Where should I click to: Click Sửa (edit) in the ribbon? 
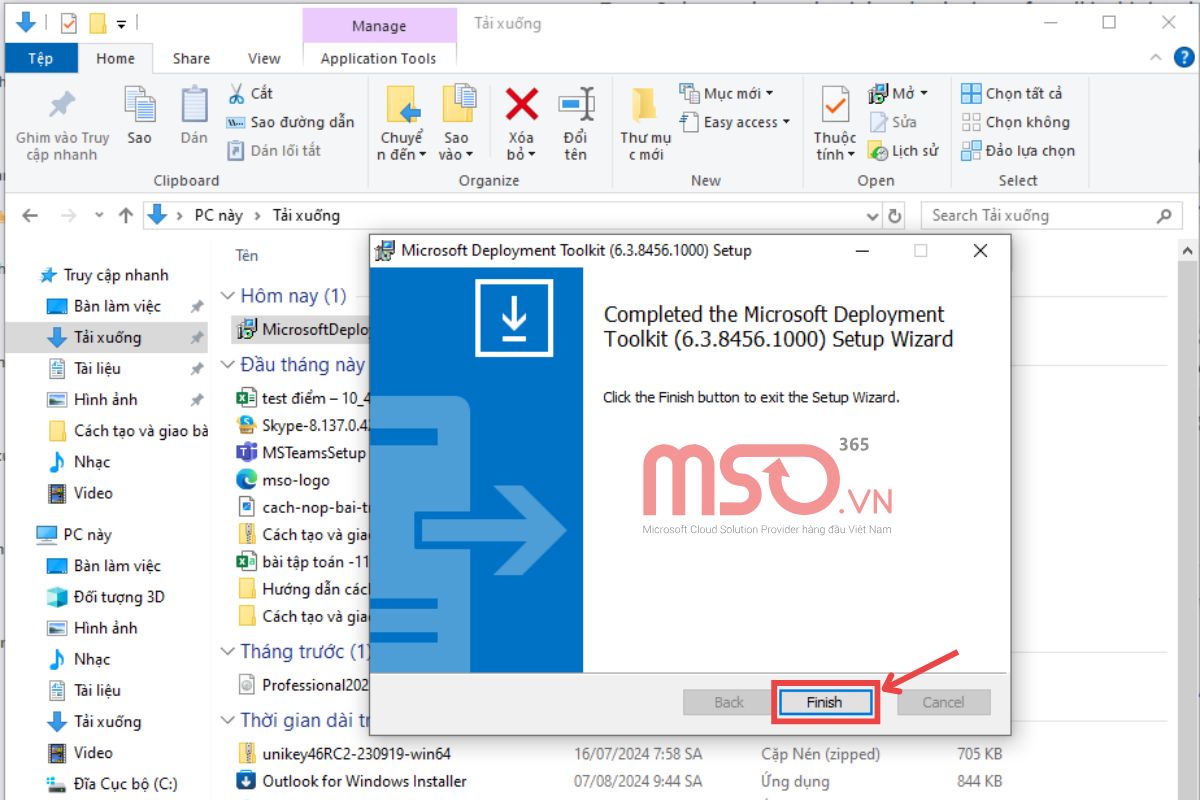coord(892,122)
